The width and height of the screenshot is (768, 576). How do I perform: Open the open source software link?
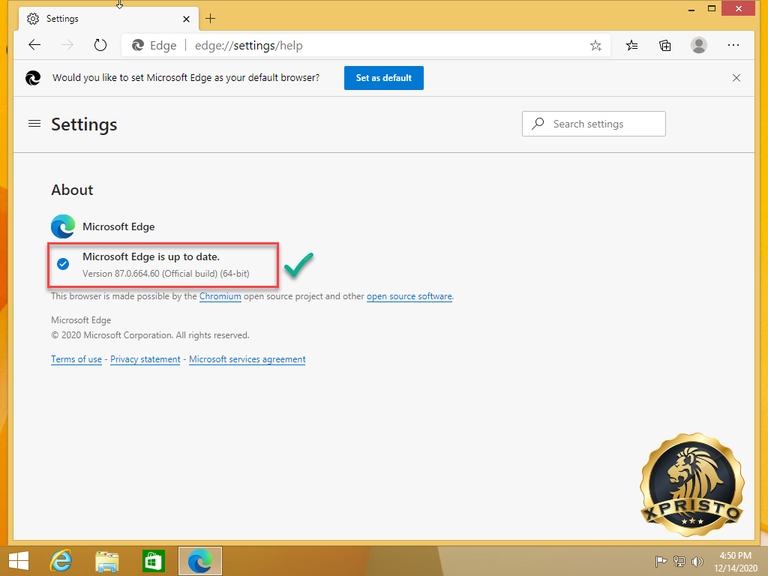(x=409, y=296)
